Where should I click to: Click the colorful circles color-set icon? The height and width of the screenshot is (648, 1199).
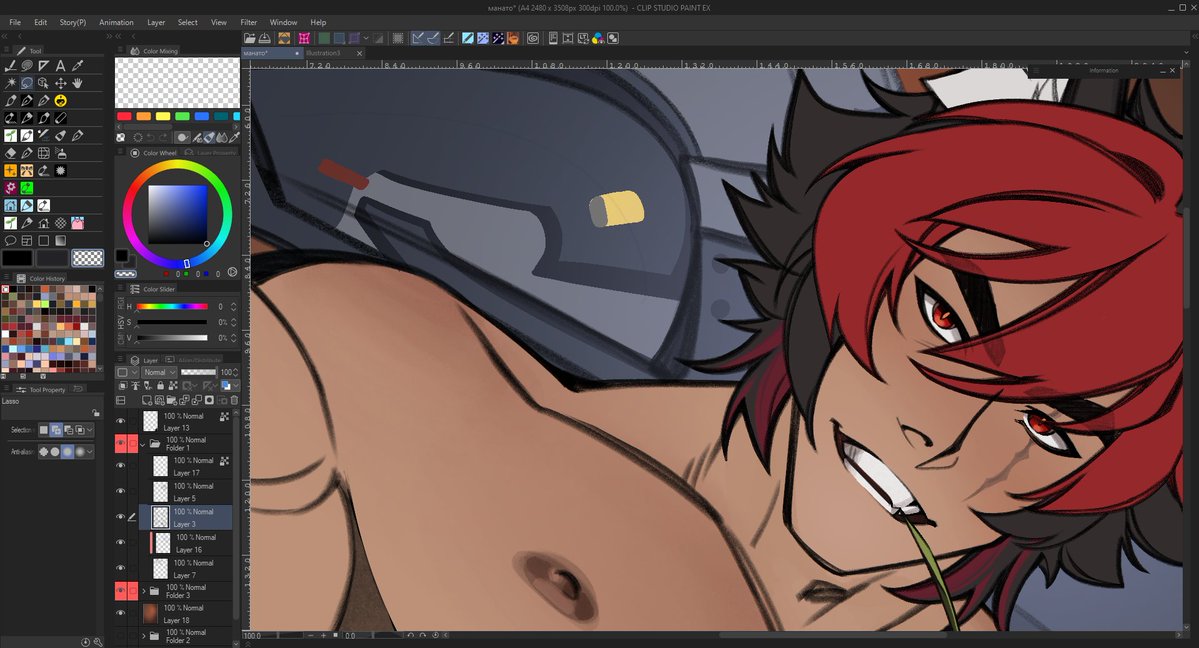tap(598, 38)
